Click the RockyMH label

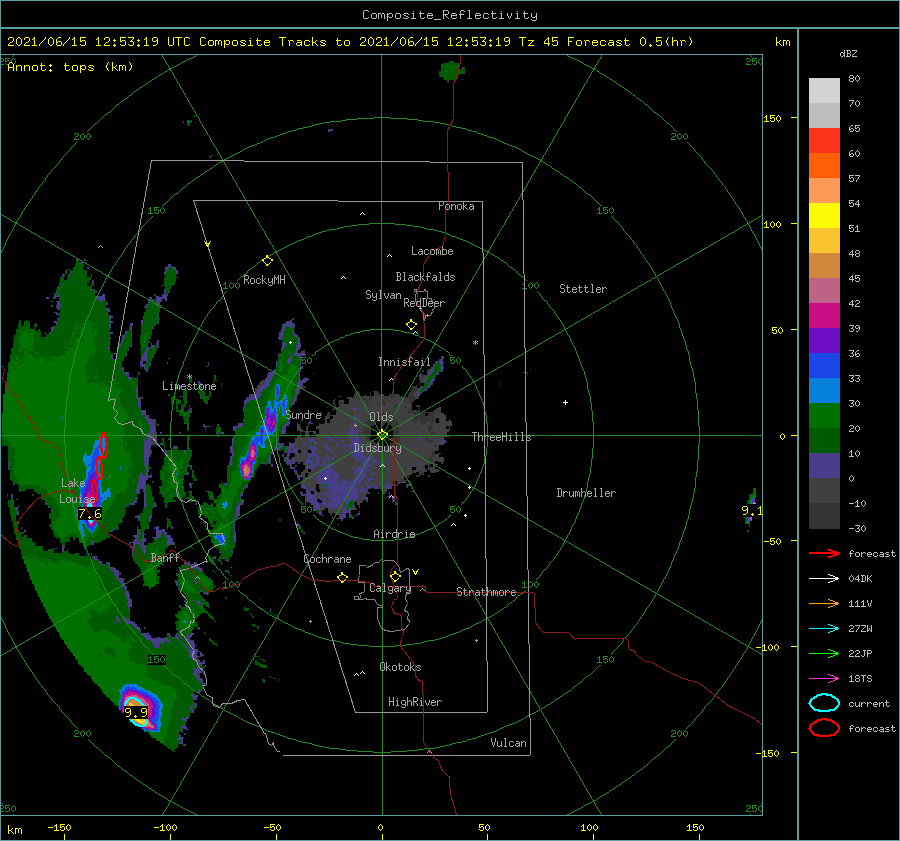pyautogui.click(x=264, y=280)
